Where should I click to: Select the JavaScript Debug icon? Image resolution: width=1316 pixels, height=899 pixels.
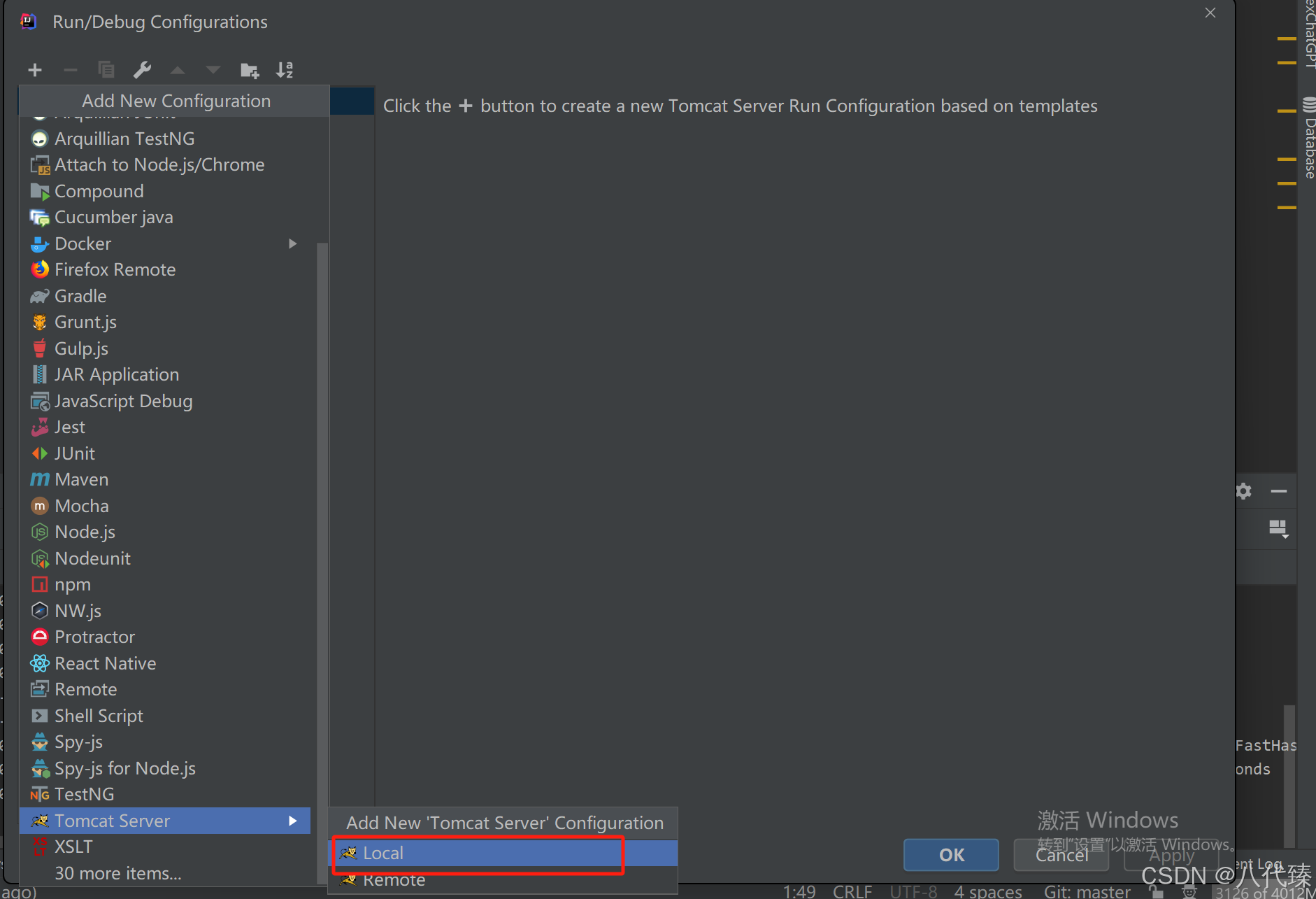[40, 401]
